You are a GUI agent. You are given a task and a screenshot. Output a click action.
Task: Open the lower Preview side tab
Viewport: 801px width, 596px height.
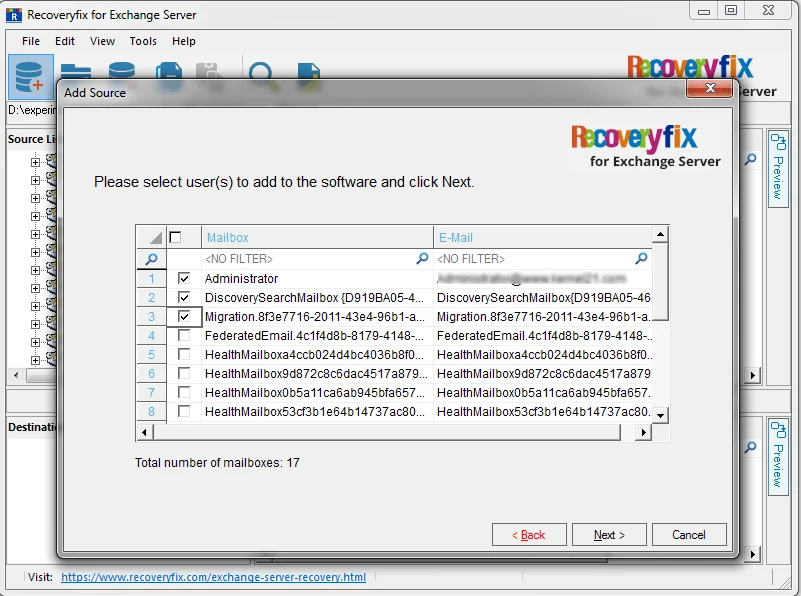778,456
